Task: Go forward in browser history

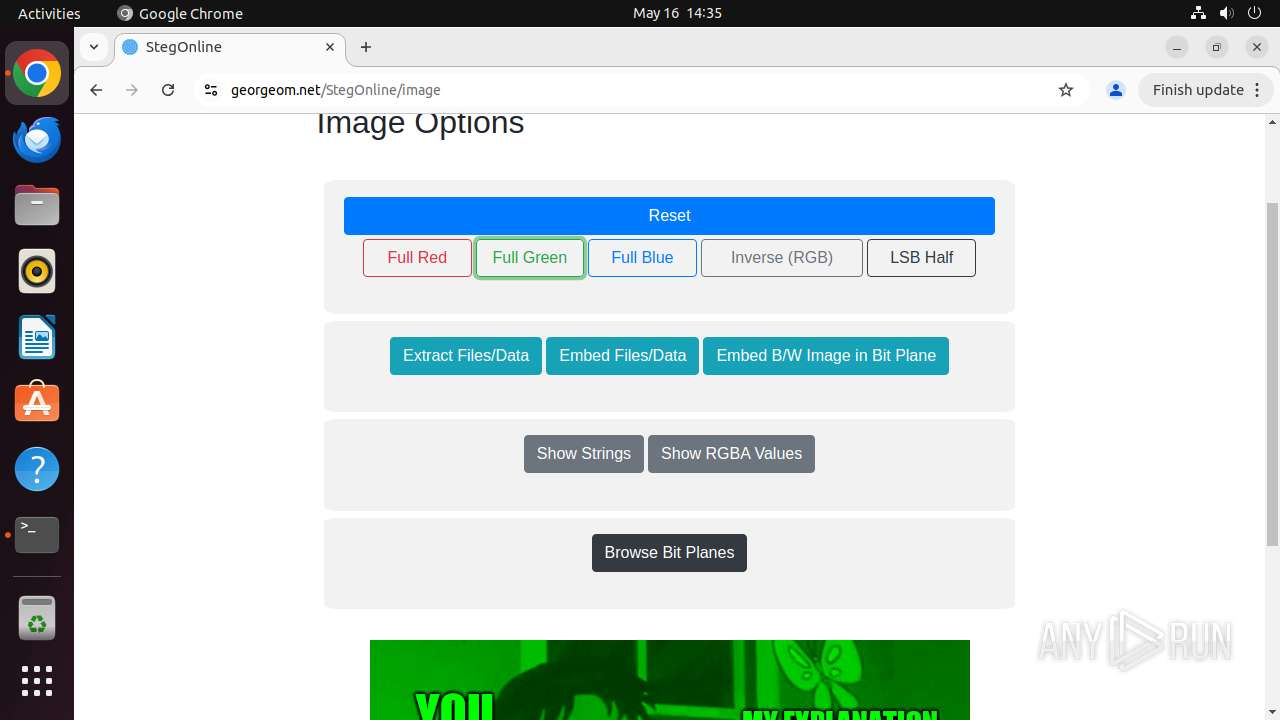Action: (x=132, y=90)
